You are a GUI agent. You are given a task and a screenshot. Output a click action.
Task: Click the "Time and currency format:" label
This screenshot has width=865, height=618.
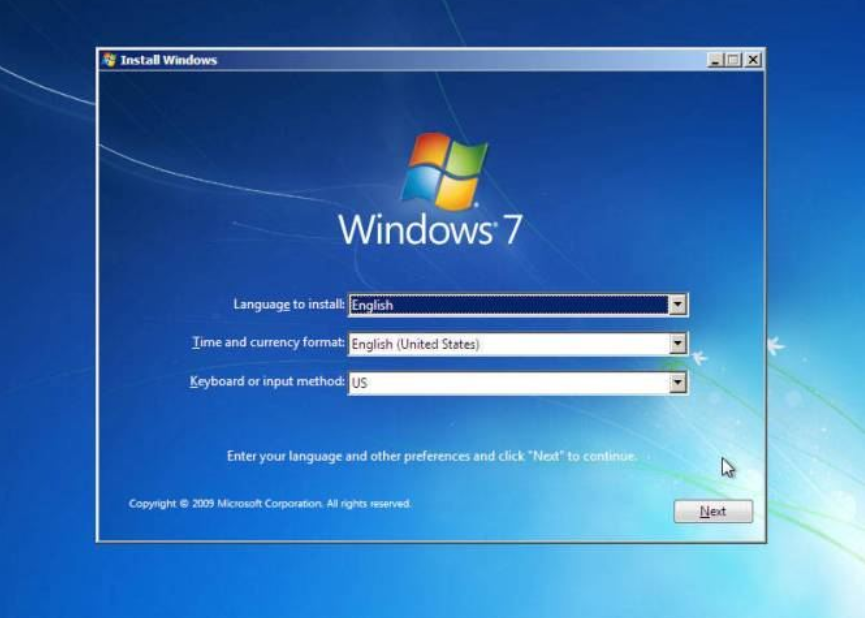[269, 343]
